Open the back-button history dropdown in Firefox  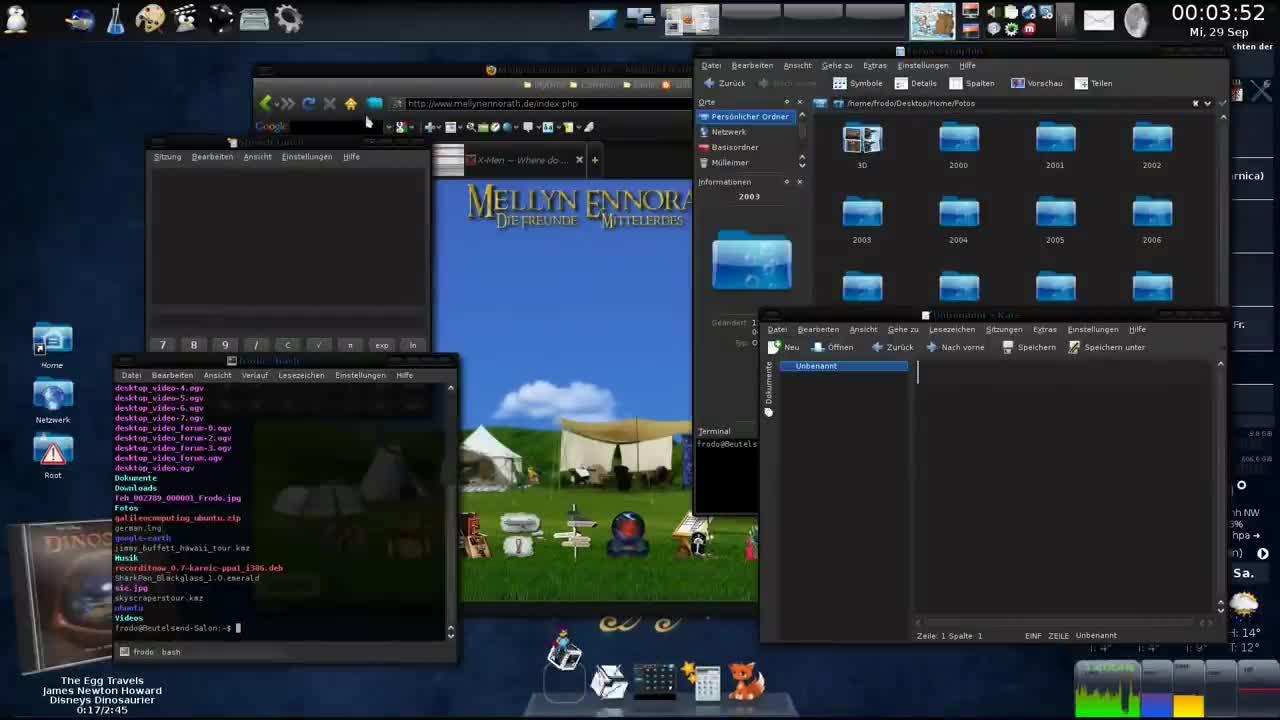coord(276,106)
